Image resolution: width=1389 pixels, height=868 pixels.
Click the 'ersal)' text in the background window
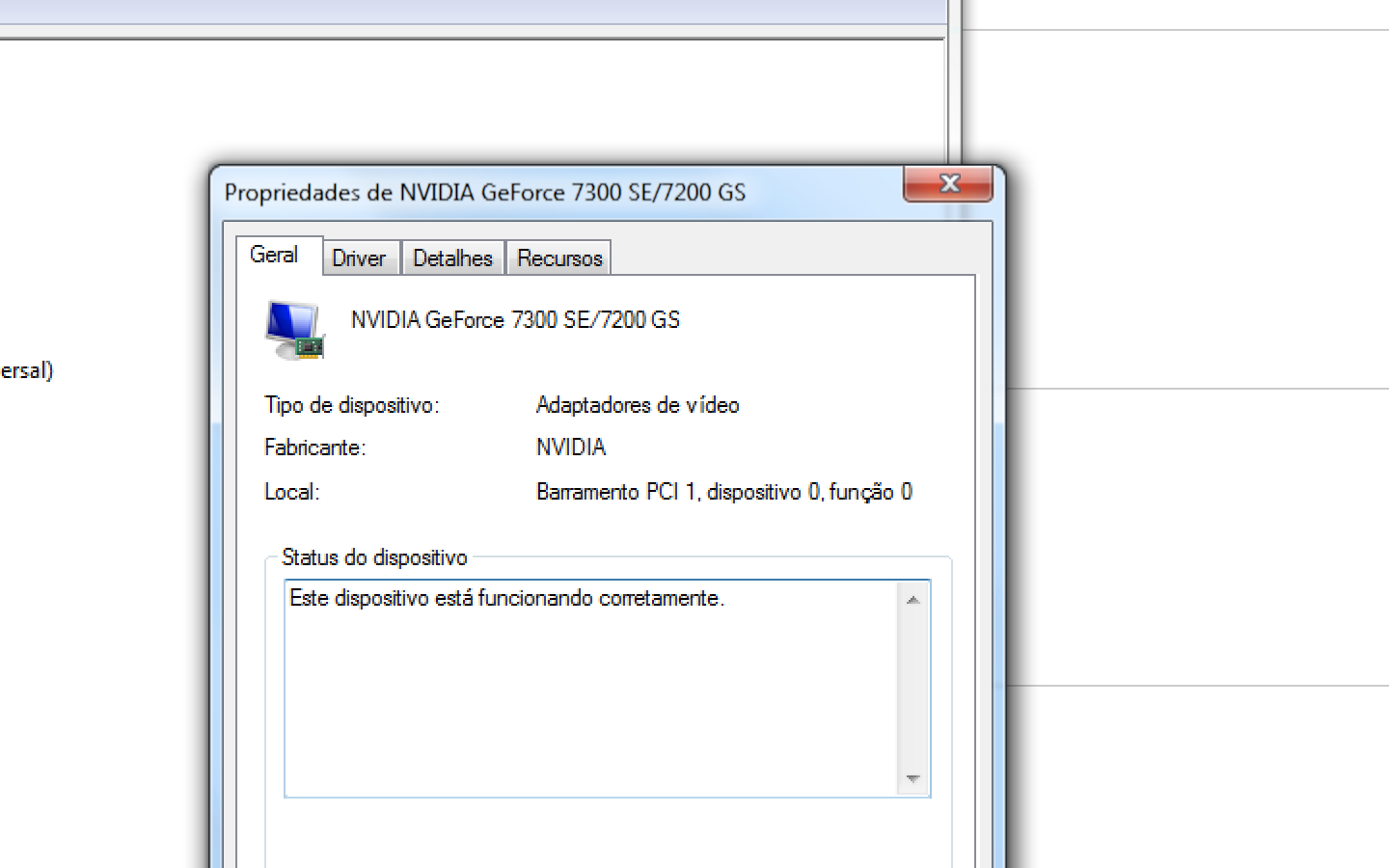point(27,370)
